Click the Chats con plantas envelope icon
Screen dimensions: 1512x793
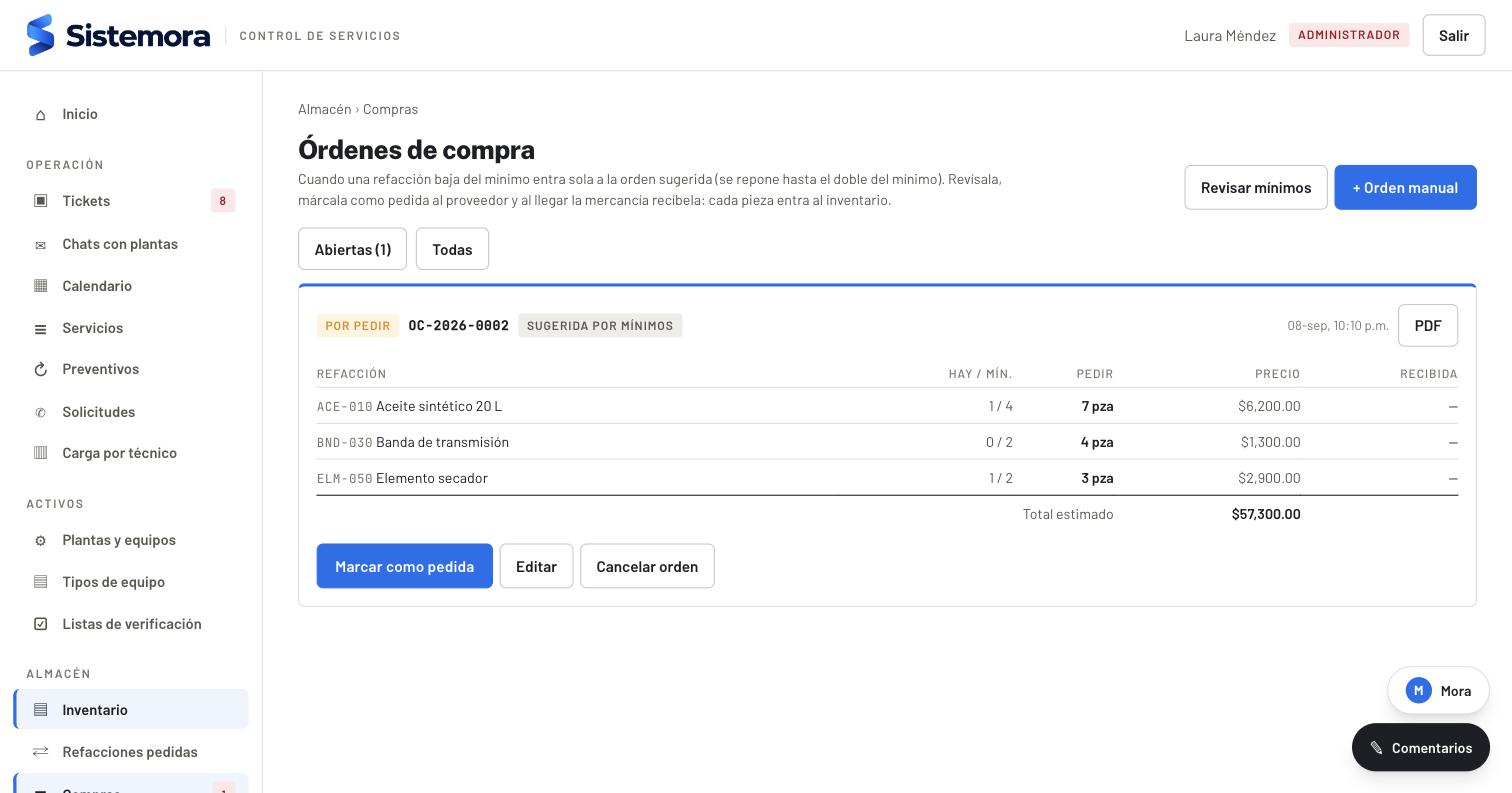[x=41, y=245]
